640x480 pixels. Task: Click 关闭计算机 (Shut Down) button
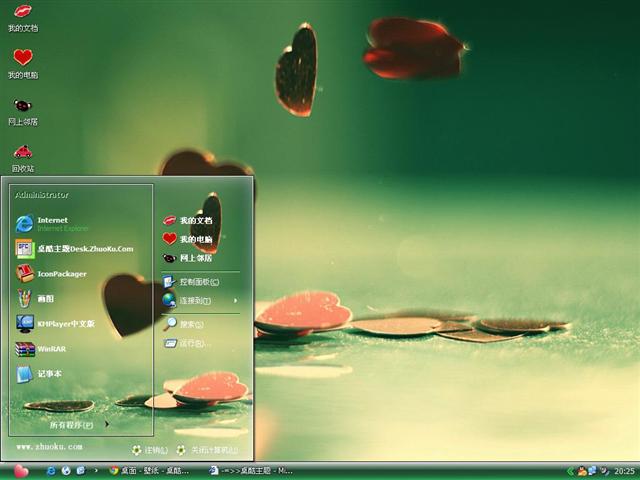(207, 450)
